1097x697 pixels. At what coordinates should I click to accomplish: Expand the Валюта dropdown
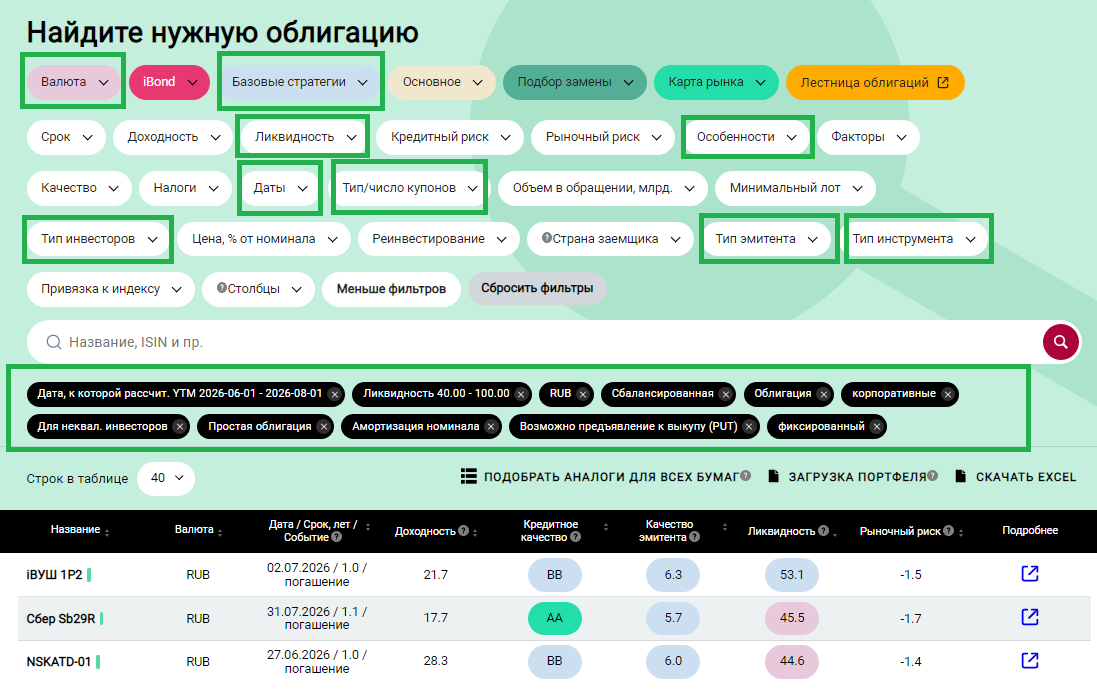73,82
